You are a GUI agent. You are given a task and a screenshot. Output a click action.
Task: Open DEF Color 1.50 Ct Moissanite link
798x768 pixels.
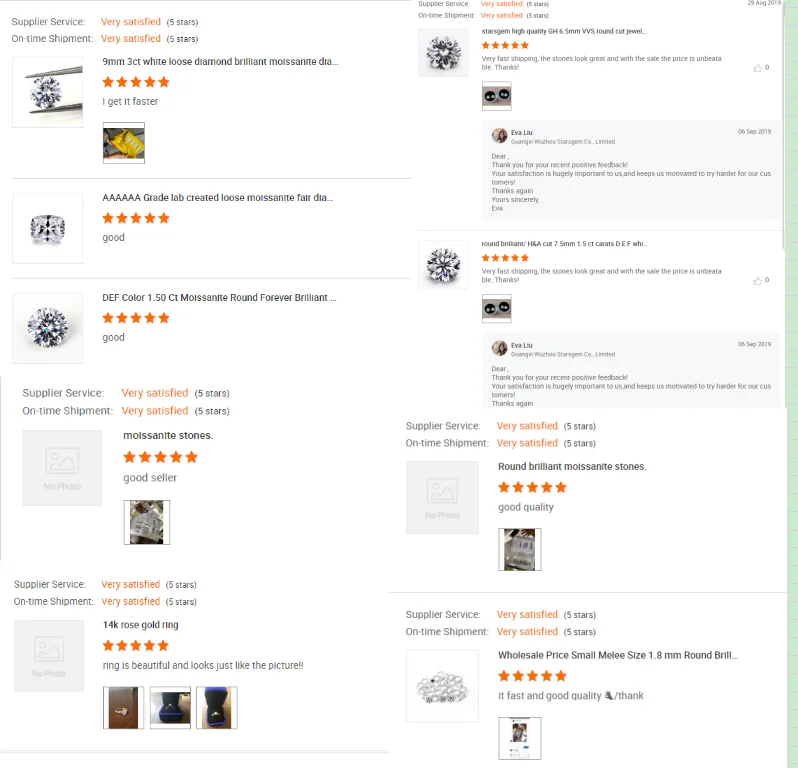(x=219, y=298)
